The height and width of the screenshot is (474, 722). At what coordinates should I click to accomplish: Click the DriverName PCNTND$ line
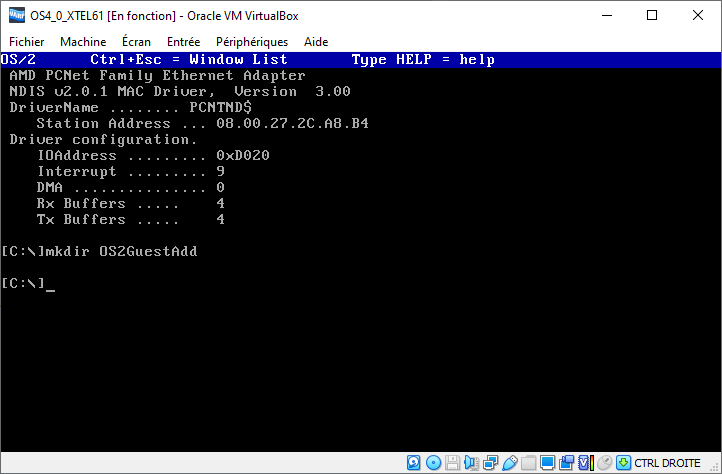coord(131,108)
